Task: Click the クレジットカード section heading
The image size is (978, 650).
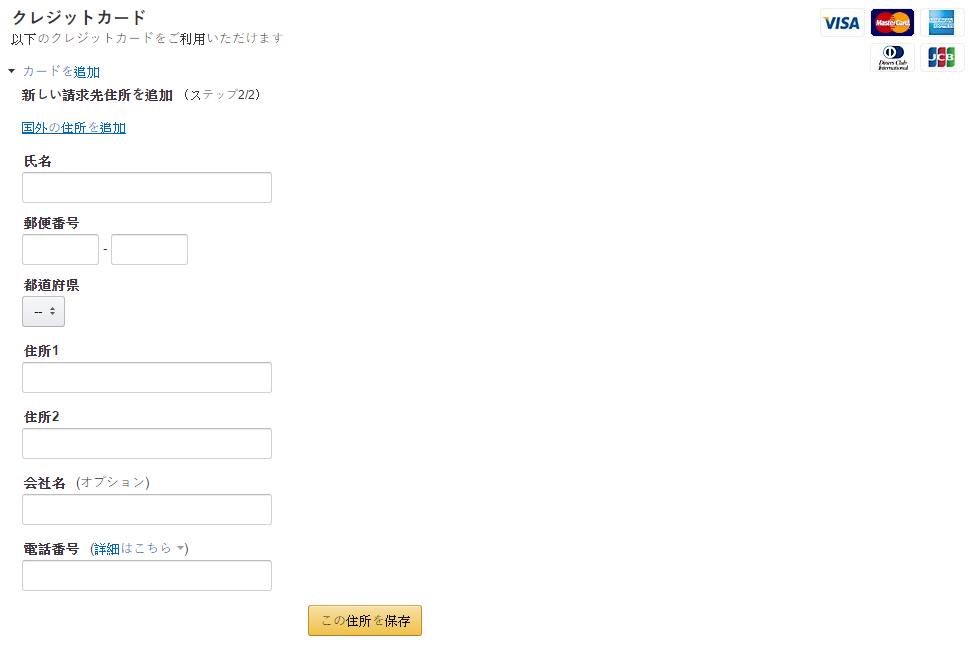Action: 79,17
